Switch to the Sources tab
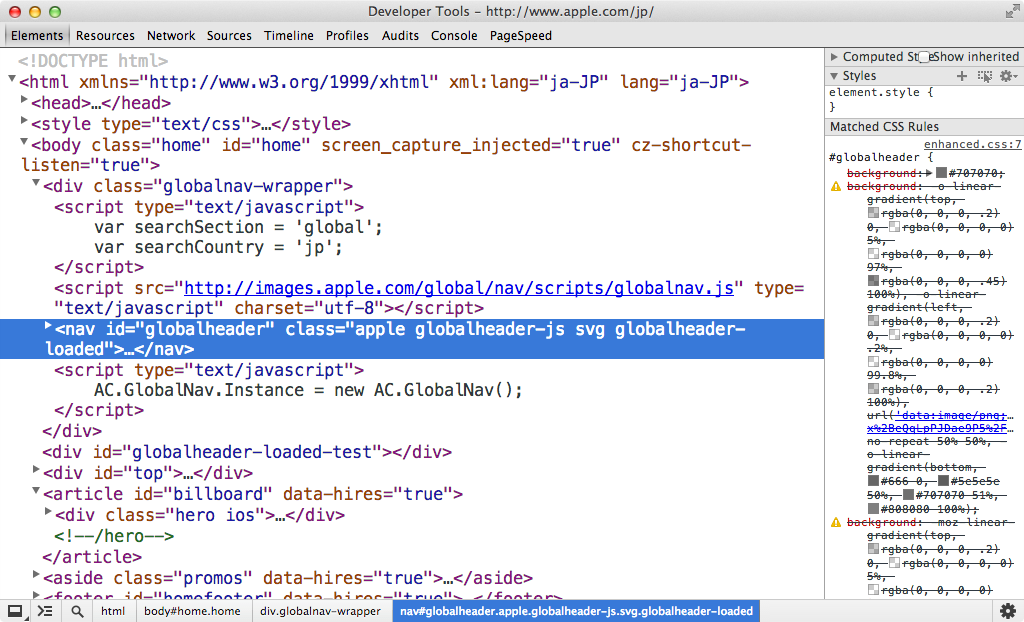 click(x=229, y=35)
